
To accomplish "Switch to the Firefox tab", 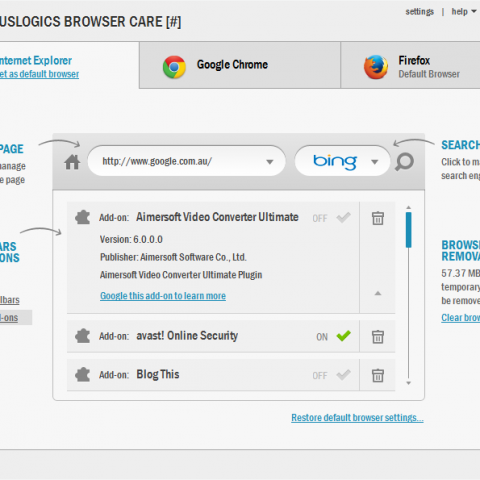I will 410,65.
